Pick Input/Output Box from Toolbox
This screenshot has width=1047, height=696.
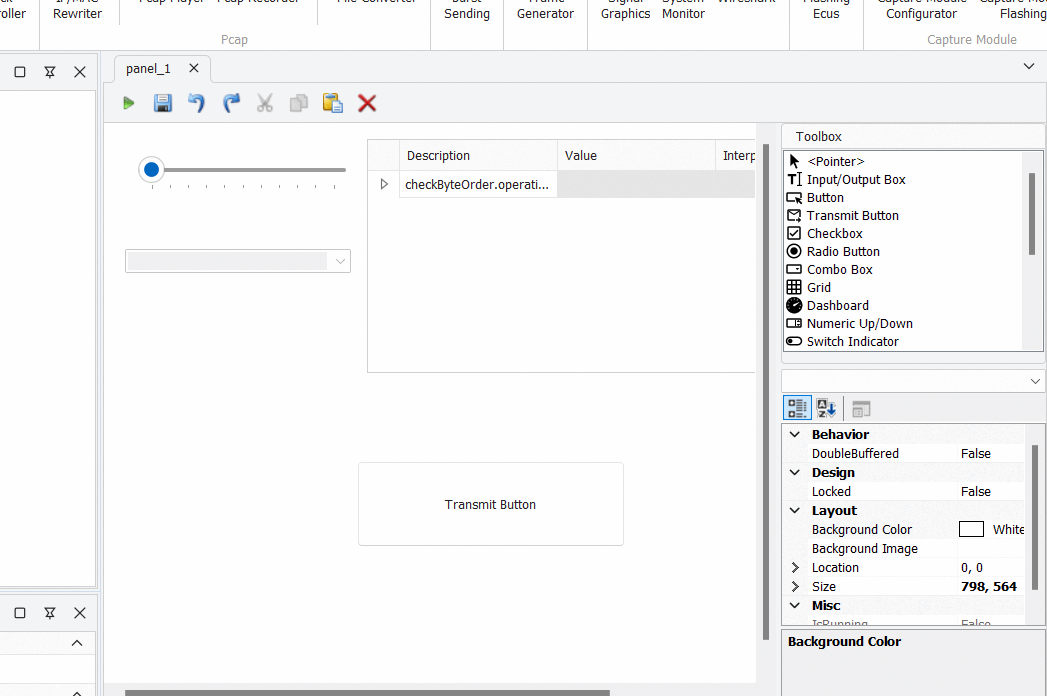coord(846,180)
